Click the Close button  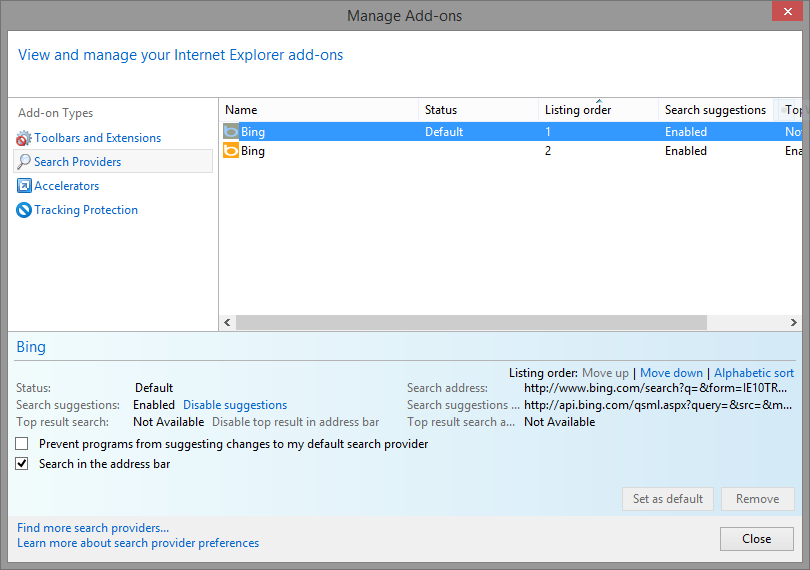(757, 539)
